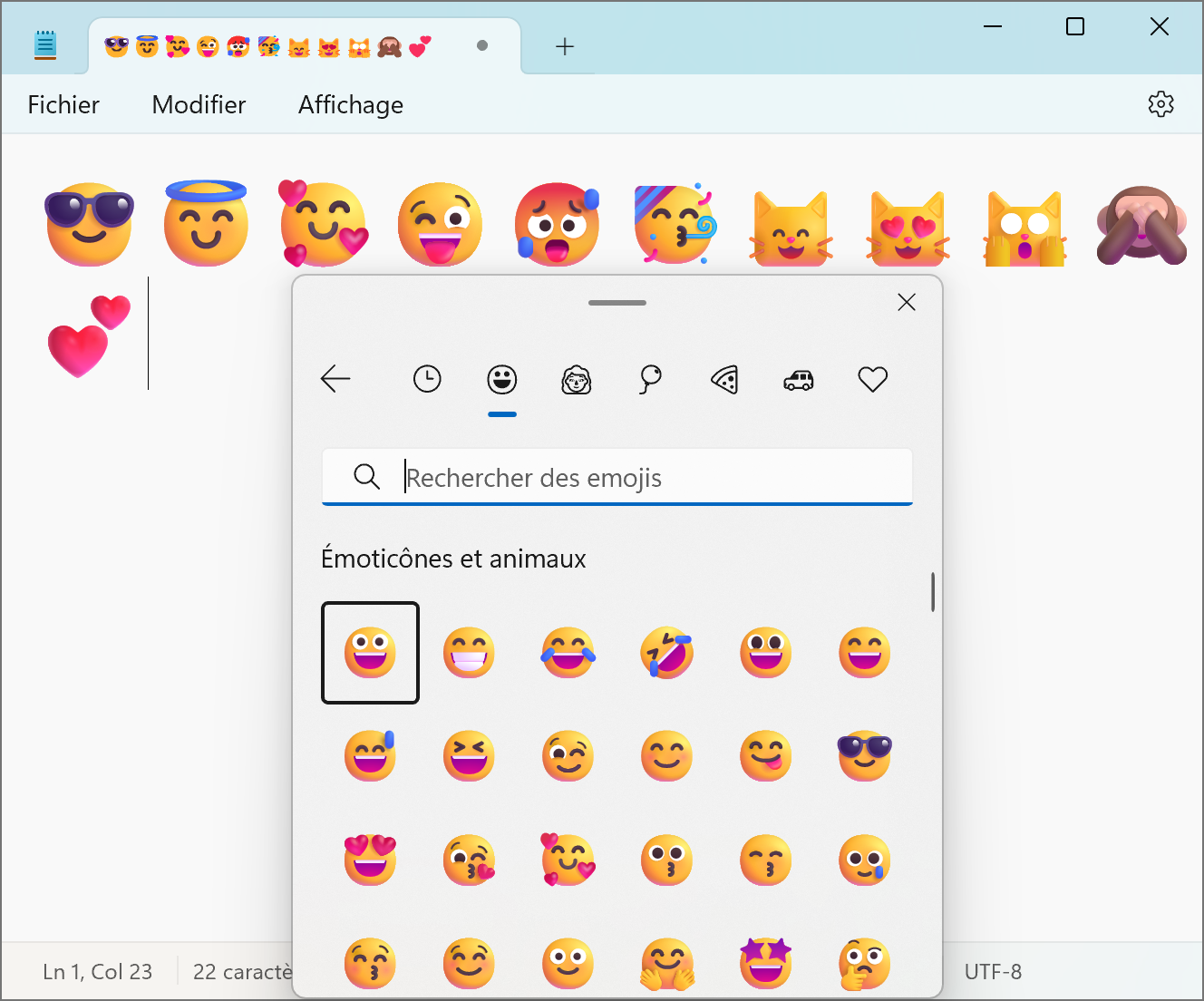Insert the sunglasses face in picker
Image resolution: width=1204 pixels, height=1001 pixels.
point(865,756)
